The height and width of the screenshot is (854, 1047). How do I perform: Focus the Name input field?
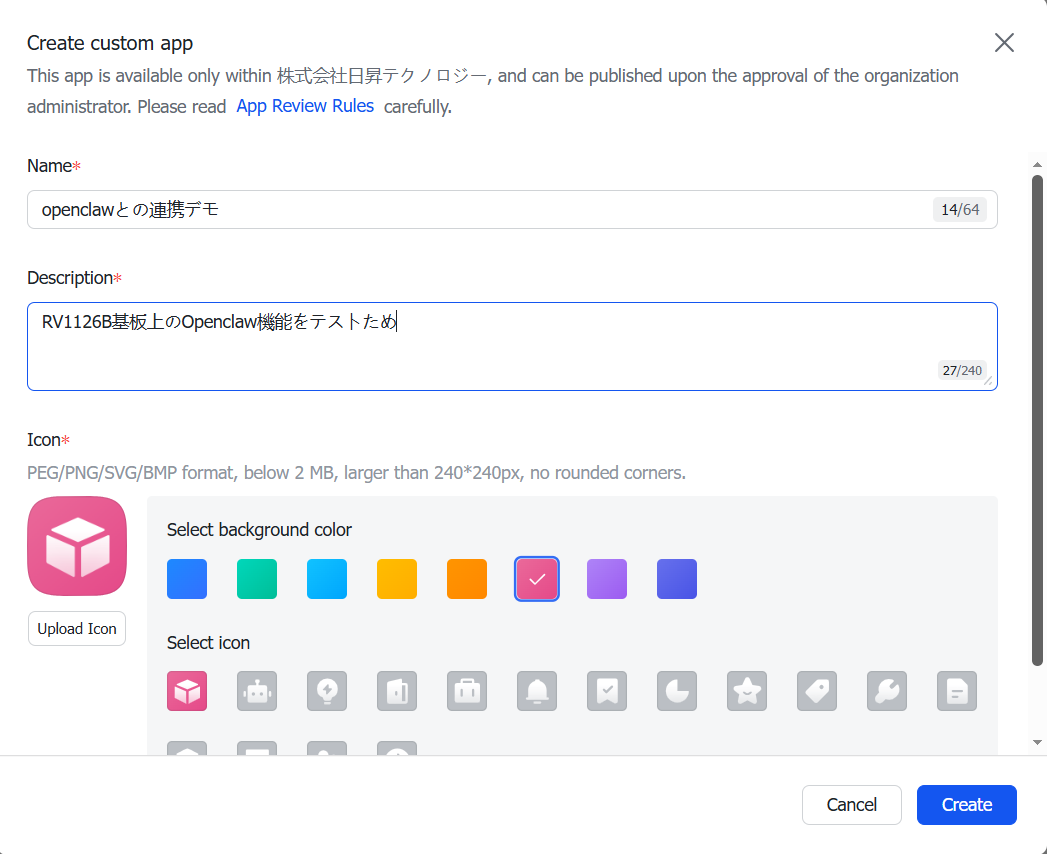tap(512, 210)
